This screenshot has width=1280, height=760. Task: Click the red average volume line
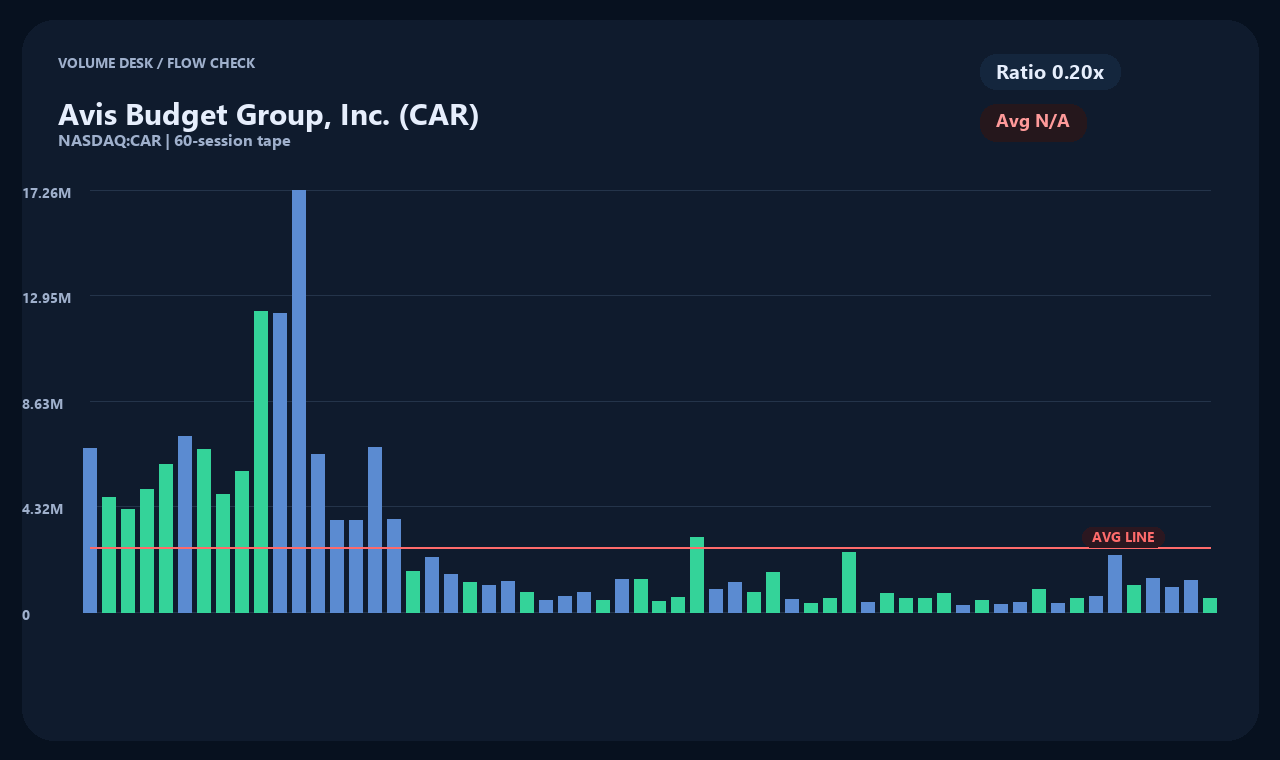tap(650, 548)
